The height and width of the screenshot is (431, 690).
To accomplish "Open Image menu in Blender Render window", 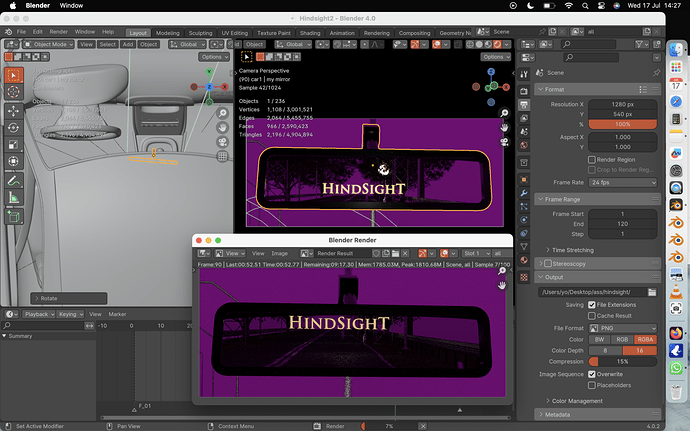I will click(x=279, y=253).
